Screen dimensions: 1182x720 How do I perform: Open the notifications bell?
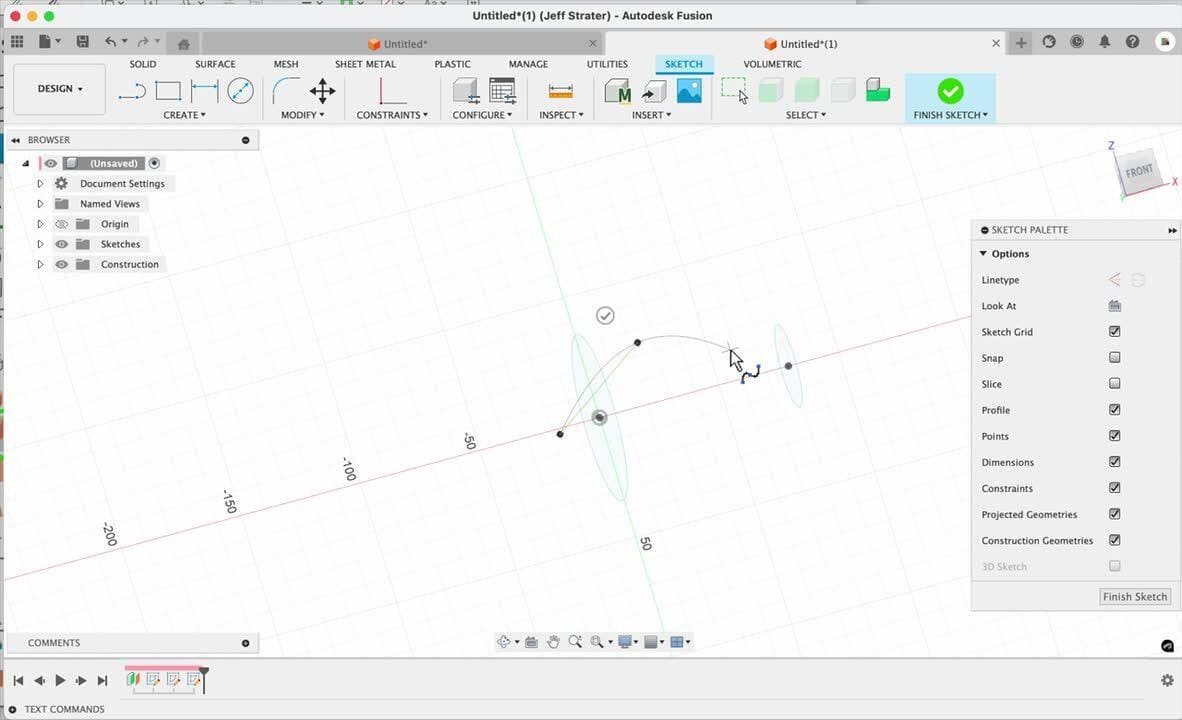click(x=1104, y=42)
